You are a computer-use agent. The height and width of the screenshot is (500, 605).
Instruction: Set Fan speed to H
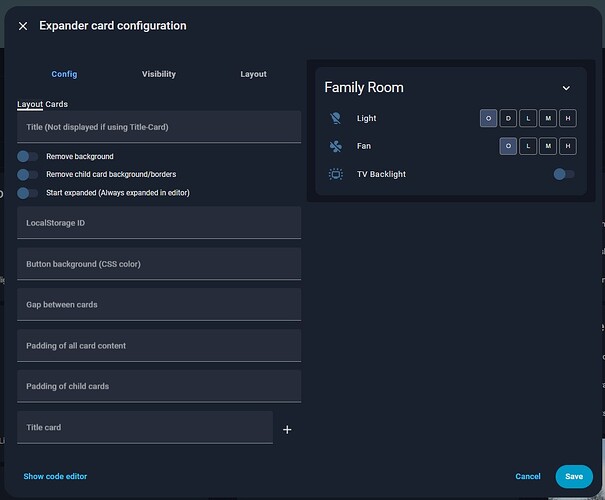click(x=568, y=146)
